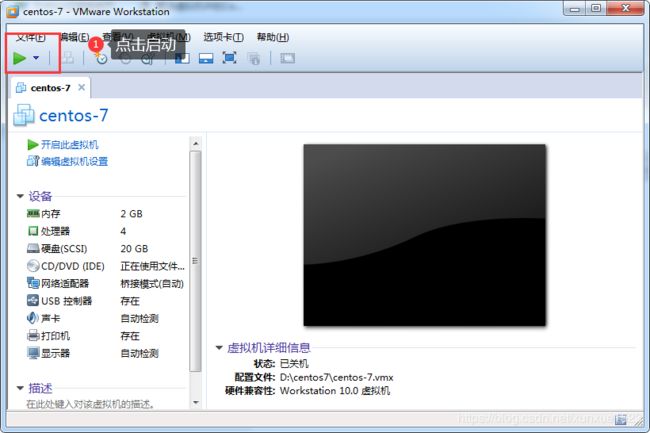Image resolution: width=650 pixels, height=433 pixels.
Task: Click the CD/DVD (IDE) disc icon
Action: (33, 266)
